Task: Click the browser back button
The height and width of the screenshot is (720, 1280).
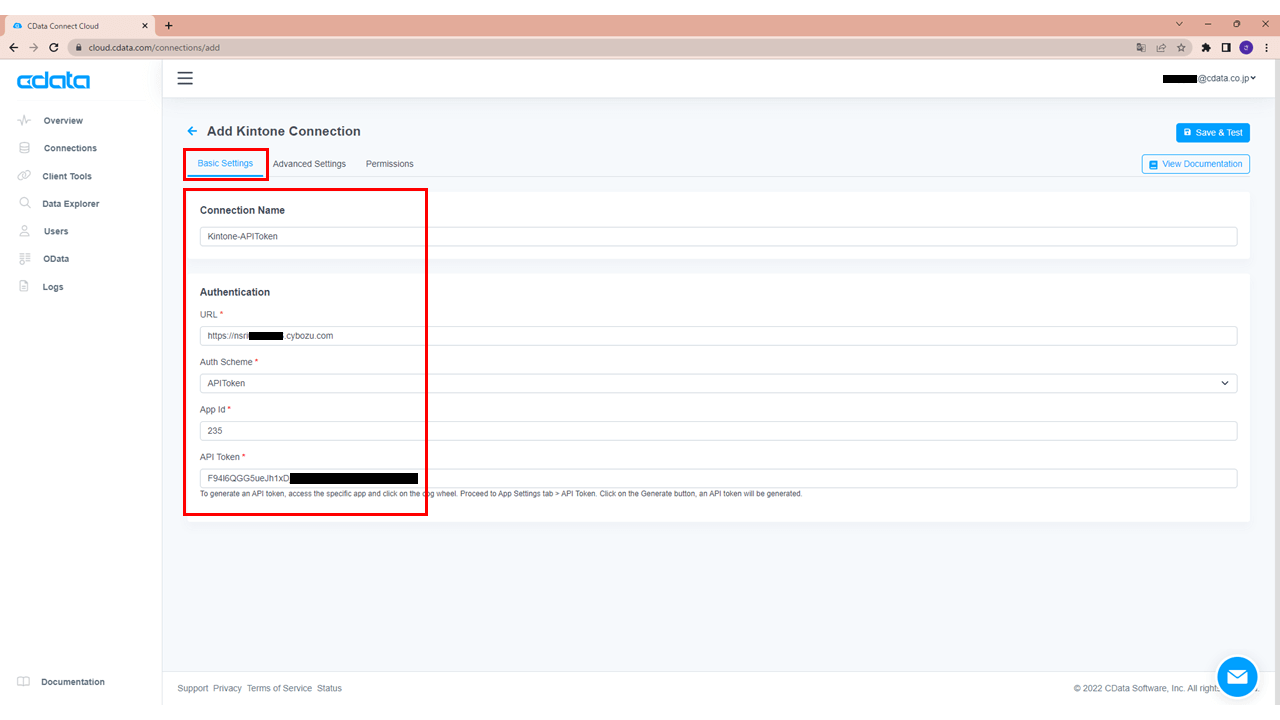Action: (x=14, y=47)
